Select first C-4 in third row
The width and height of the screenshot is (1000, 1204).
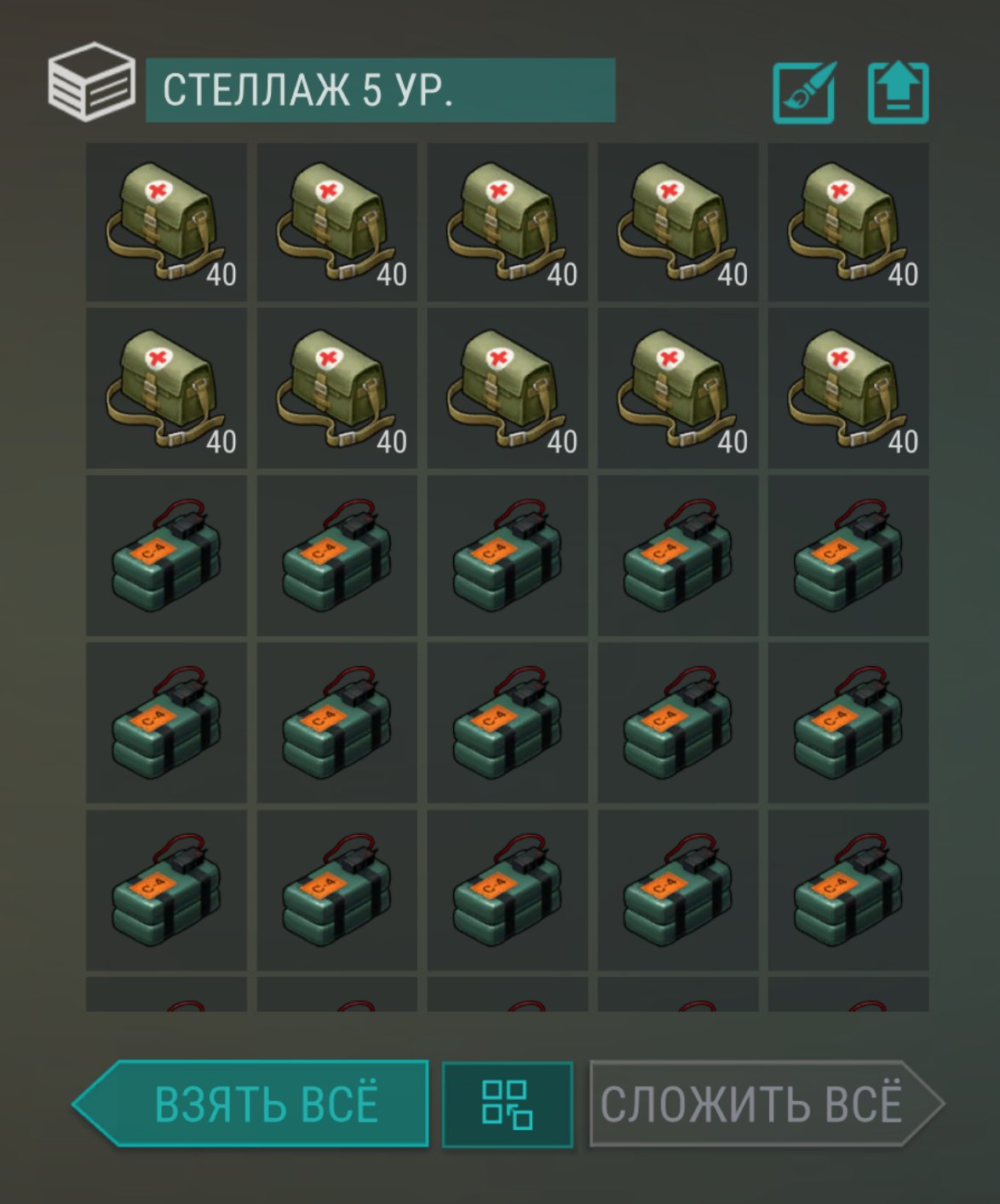point(166,556)
